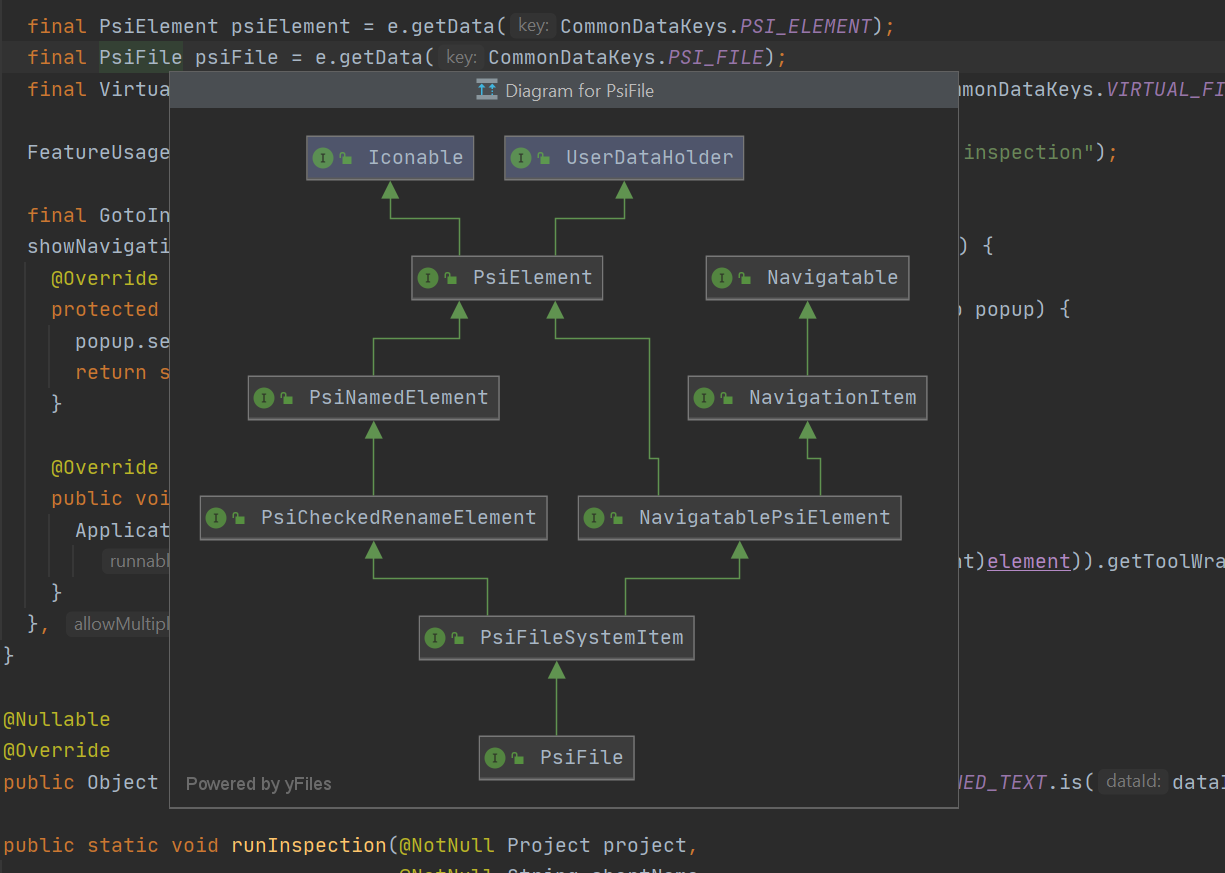The width and height of the screenshot is (1225, 873).
Task: Click the underlined 'element' reference in code
Action: tap(1029, 561)
